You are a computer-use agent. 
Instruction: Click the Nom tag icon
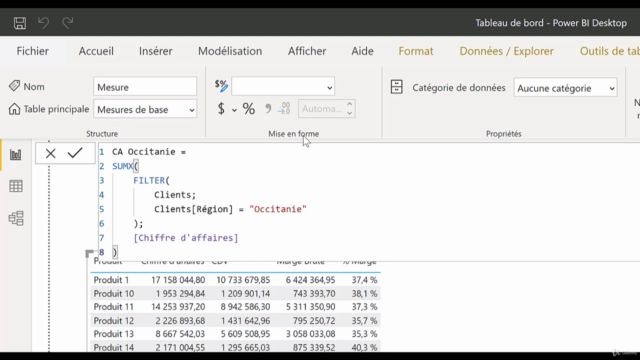click(14, 86)
